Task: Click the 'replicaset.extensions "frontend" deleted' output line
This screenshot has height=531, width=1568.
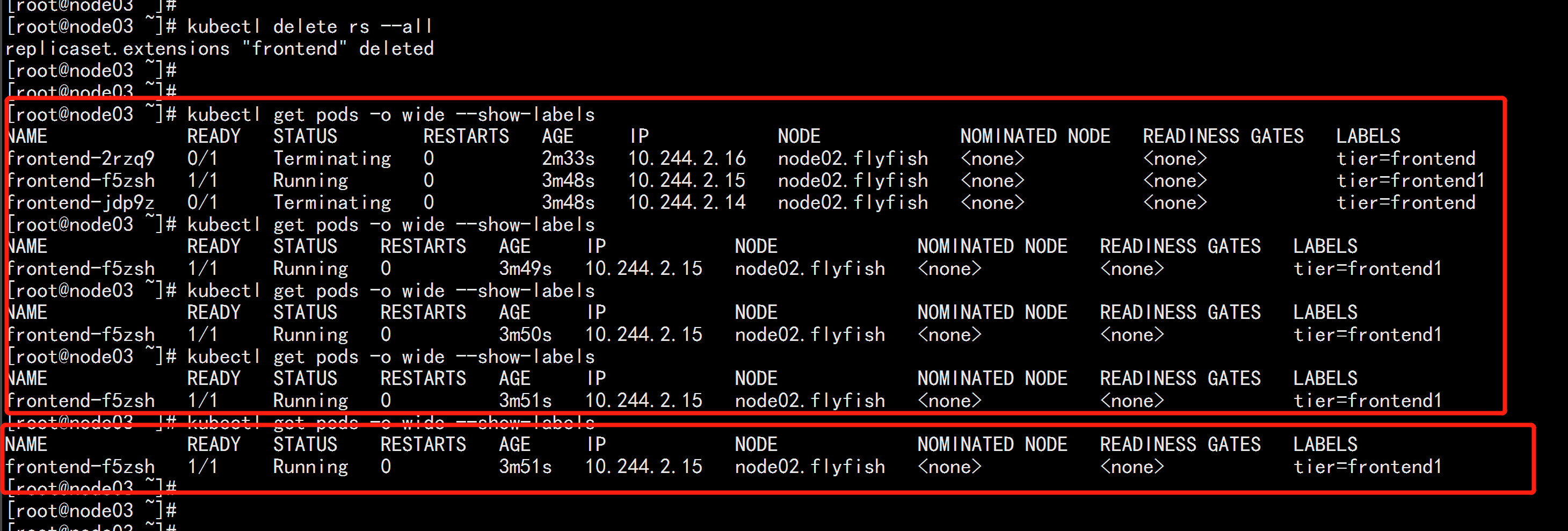Action: tap(220, 49)
